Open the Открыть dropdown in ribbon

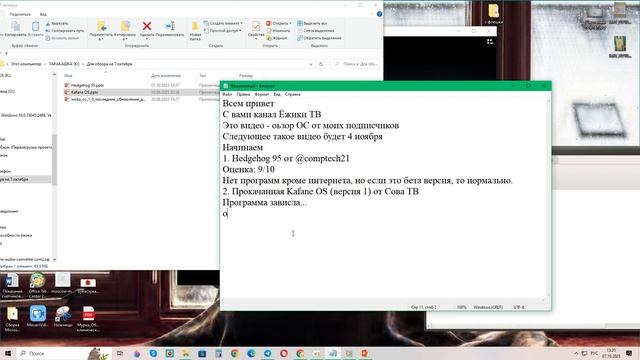(x=279, y=23)
